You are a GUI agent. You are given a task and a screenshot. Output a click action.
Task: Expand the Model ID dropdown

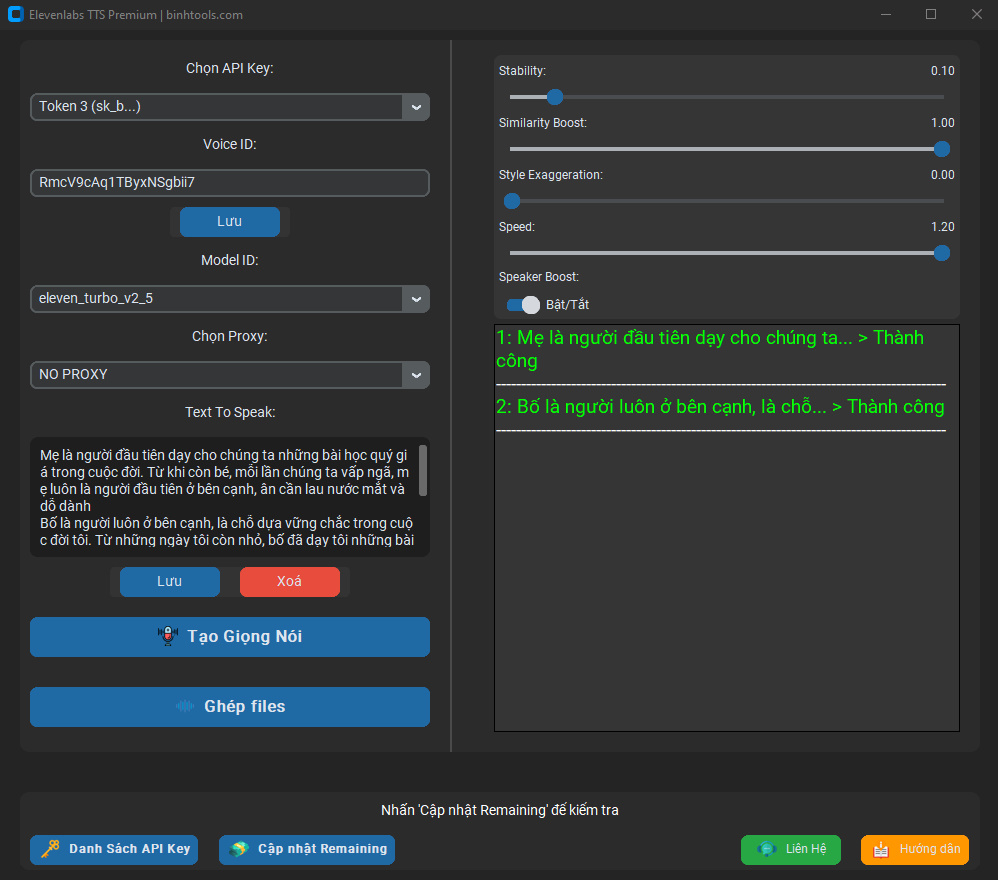[x=415, y=298]
